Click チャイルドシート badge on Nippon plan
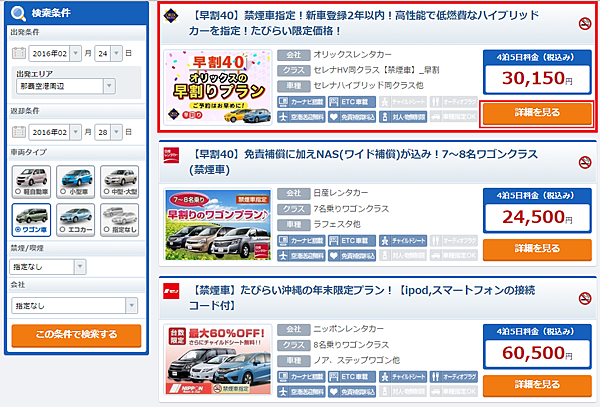 click(x=403, y=377)
